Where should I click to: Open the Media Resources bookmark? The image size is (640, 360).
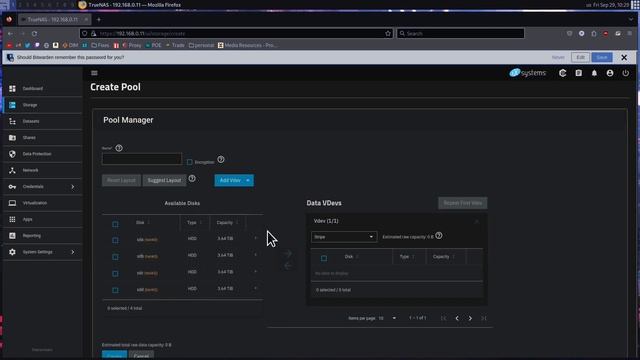247,45
